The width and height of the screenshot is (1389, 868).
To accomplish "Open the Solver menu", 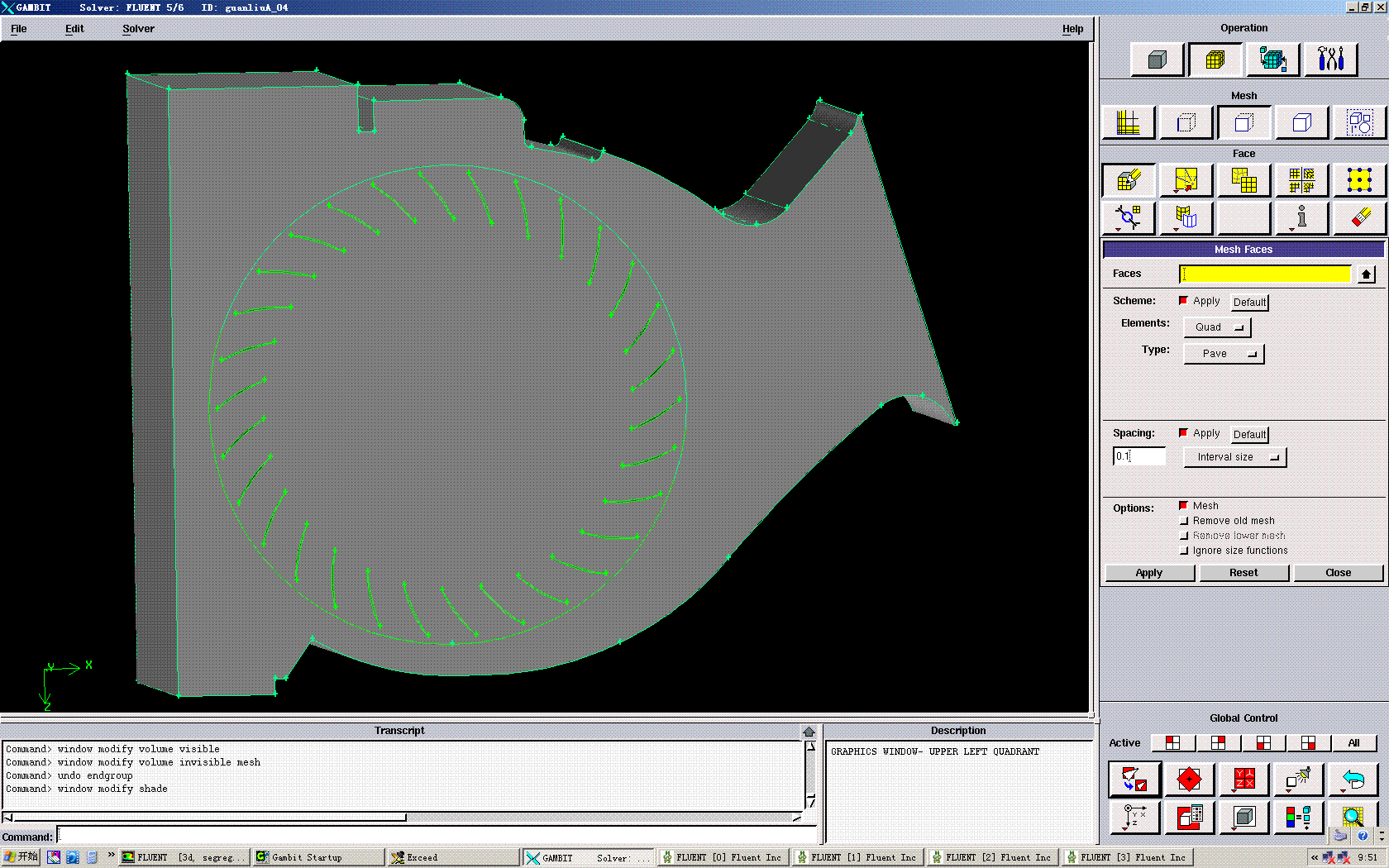I will 138,29.
